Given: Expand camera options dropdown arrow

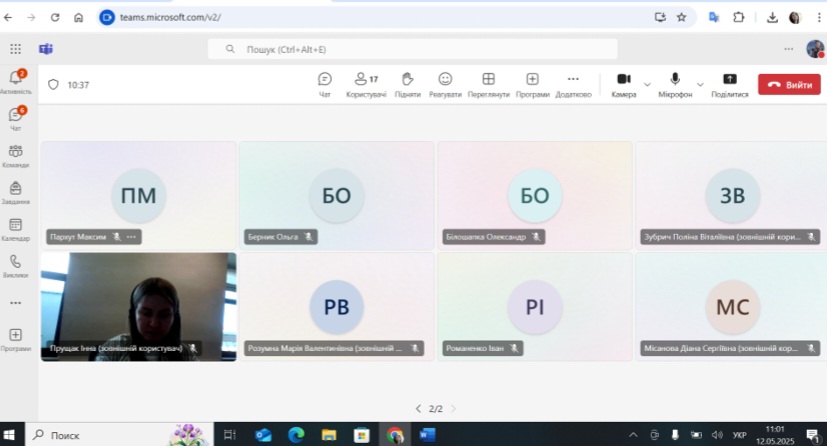Looking at the screenshot, I should click(648, 84).
